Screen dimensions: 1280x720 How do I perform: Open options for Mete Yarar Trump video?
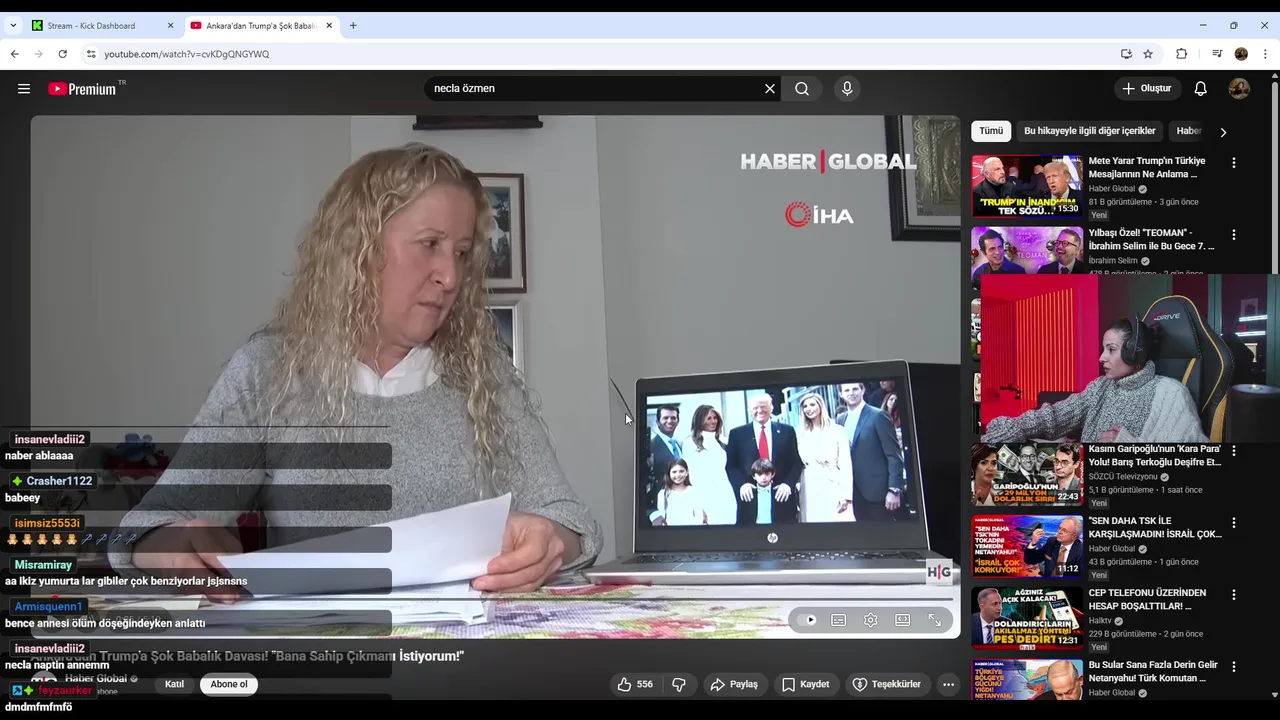tap(1234, 162)
